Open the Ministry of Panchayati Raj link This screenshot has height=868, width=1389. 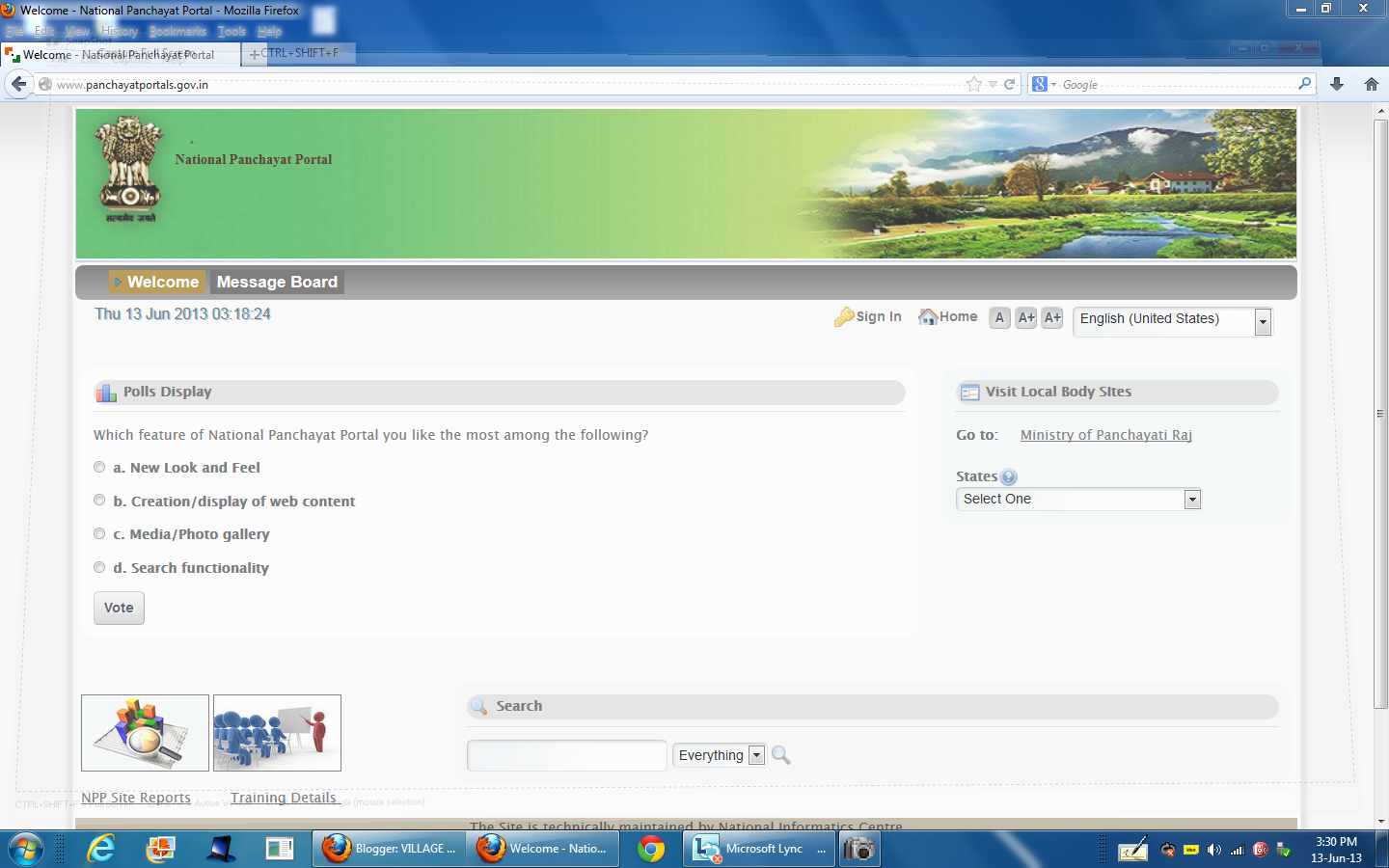tap(1105, 435)
